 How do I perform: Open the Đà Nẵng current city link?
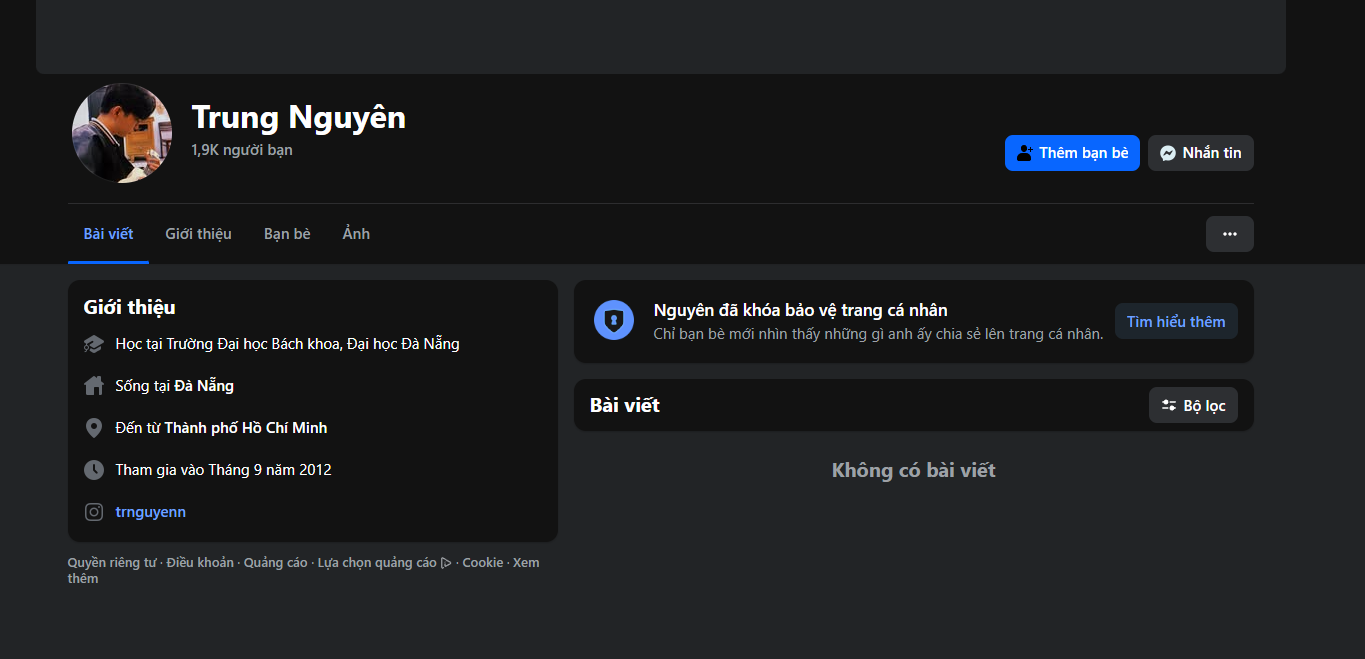204,386
